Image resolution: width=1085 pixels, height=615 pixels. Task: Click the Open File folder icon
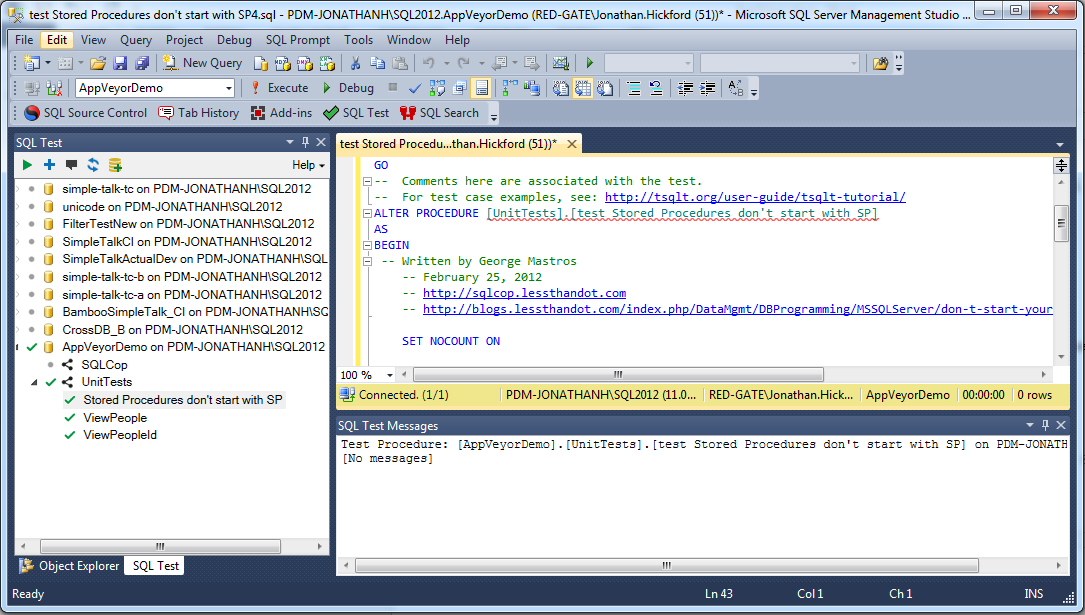point(98,64)
